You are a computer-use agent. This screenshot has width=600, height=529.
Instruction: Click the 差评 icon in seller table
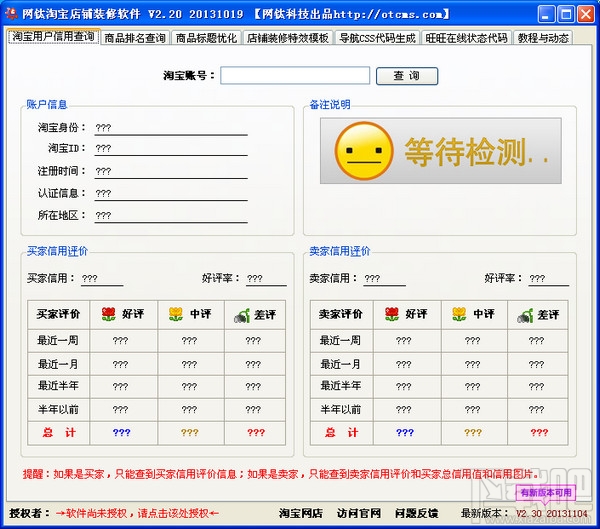tap(525, 315)
